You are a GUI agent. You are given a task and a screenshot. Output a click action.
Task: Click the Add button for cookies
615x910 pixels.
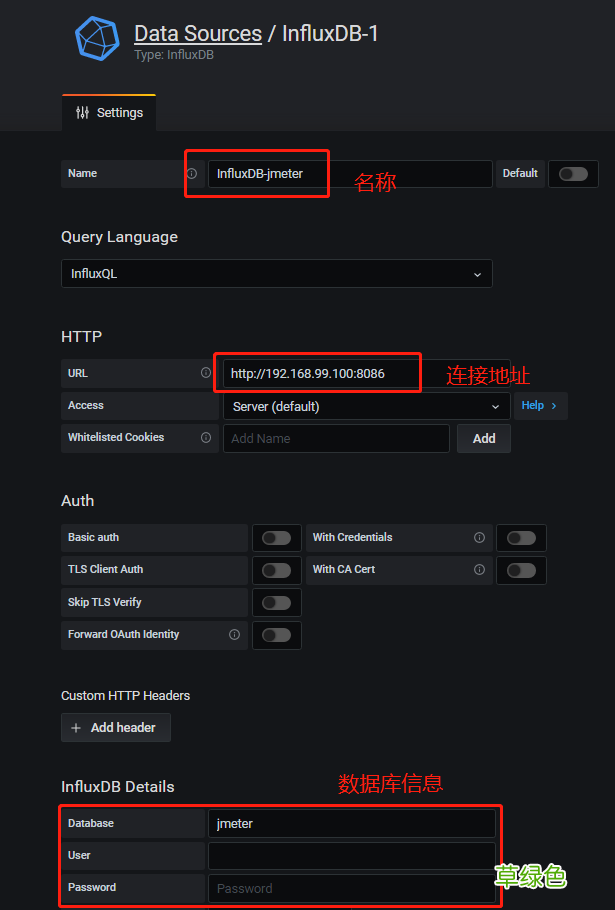pos(483,438)
